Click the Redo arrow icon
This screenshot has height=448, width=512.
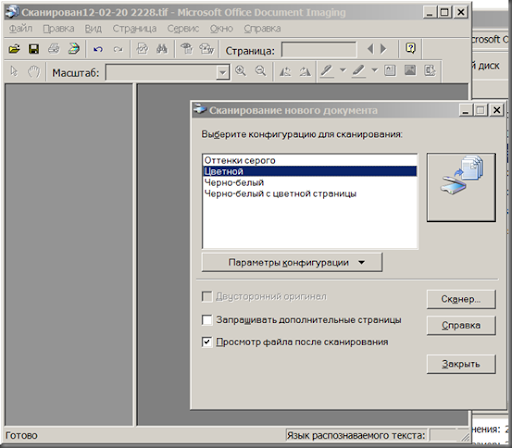(x=118, y=50)
